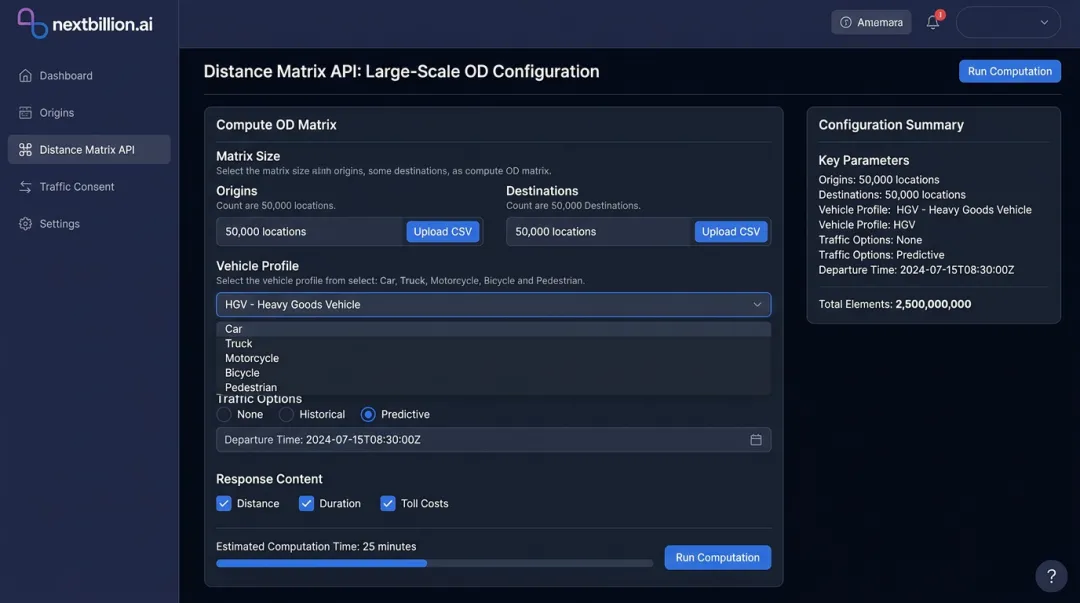Image resolution: width=1080 pixels, height=603 pixels.
Task: Upload CSV for Destinations
Action: 730,232
